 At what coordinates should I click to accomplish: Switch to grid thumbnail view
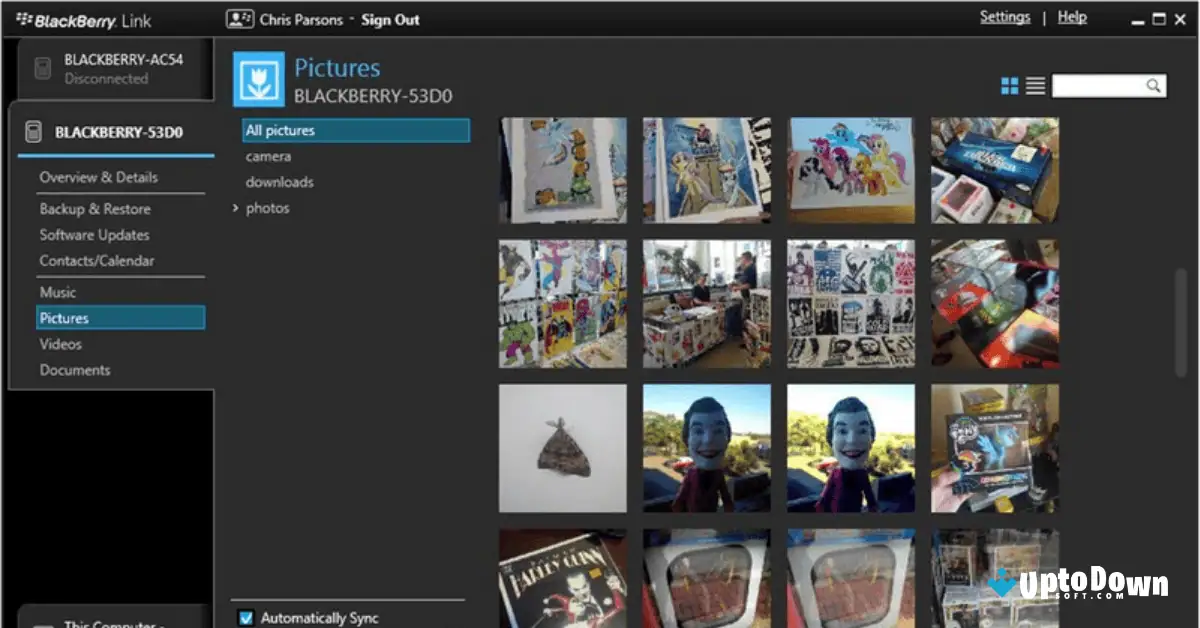click(1012, 85)
